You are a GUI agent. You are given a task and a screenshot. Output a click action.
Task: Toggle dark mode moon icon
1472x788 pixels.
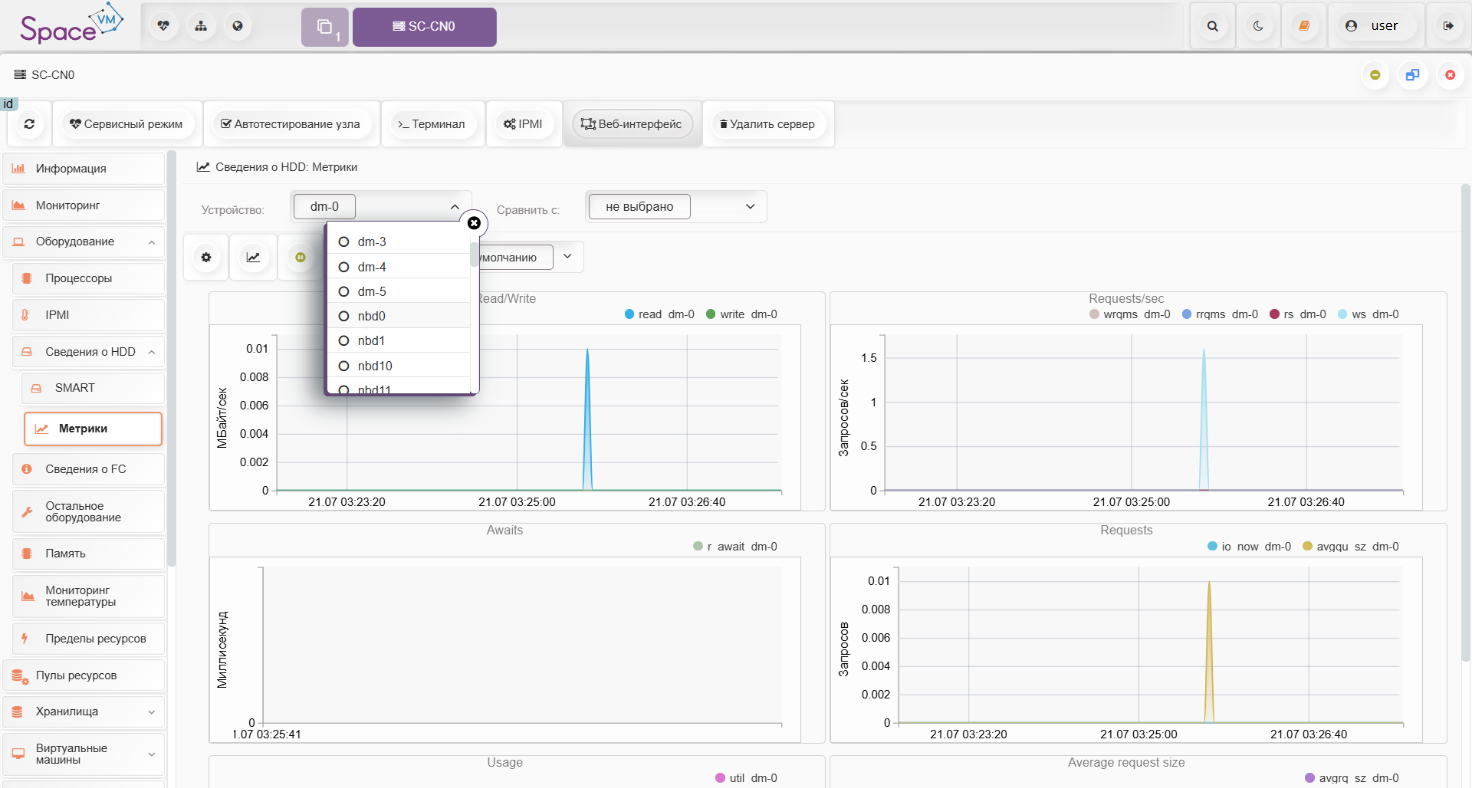(1258, 27)
